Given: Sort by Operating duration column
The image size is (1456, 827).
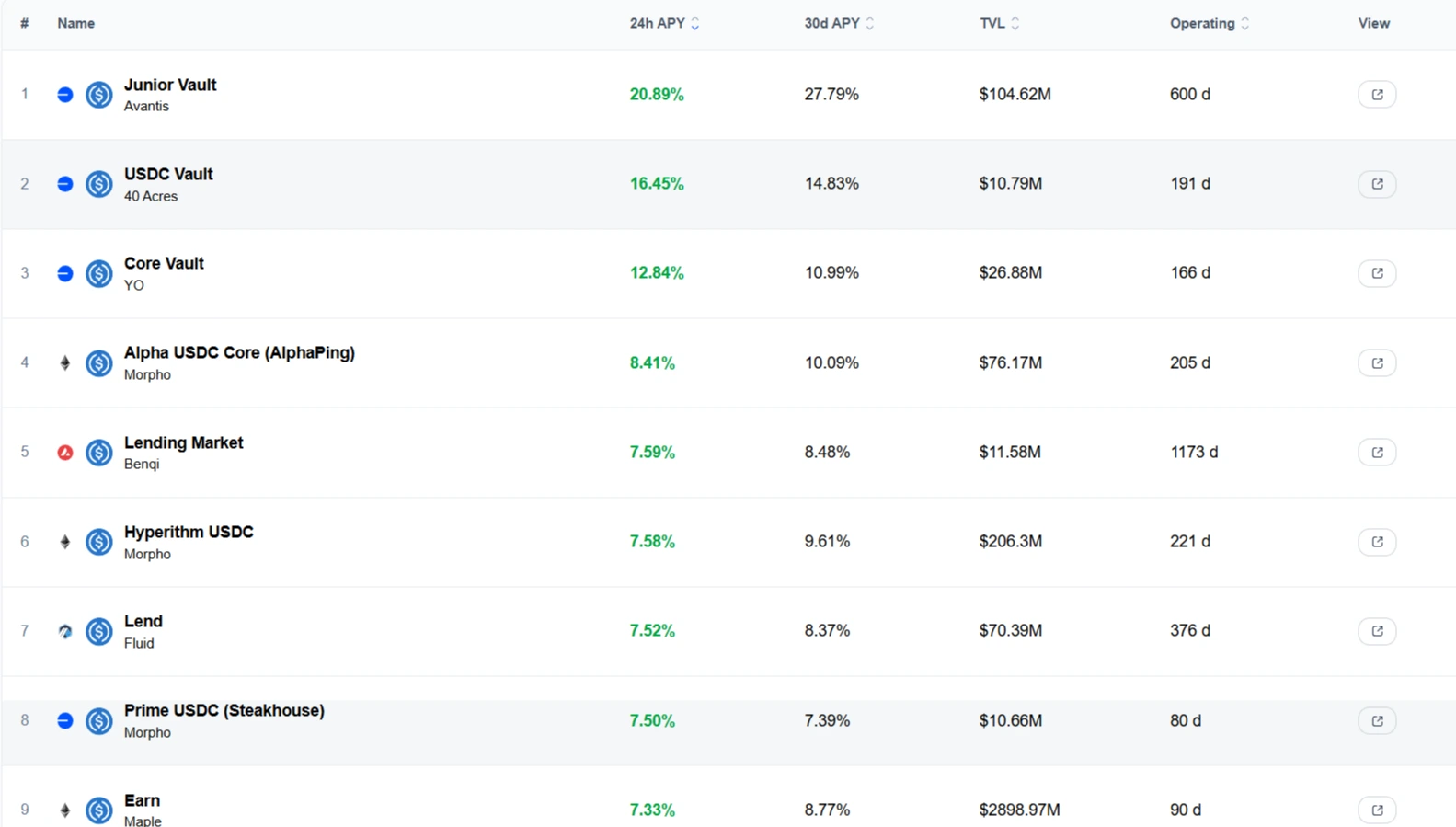Looking at the screenshot, I should 1210,23.
